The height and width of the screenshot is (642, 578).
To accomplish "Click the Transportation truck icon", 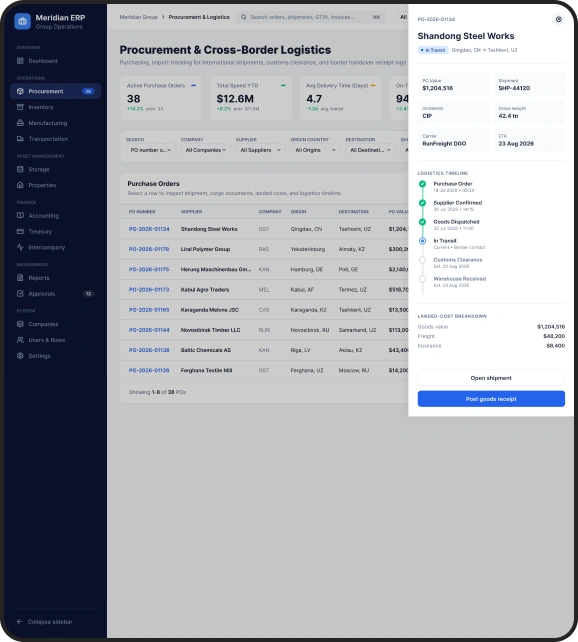I will 20,139.
